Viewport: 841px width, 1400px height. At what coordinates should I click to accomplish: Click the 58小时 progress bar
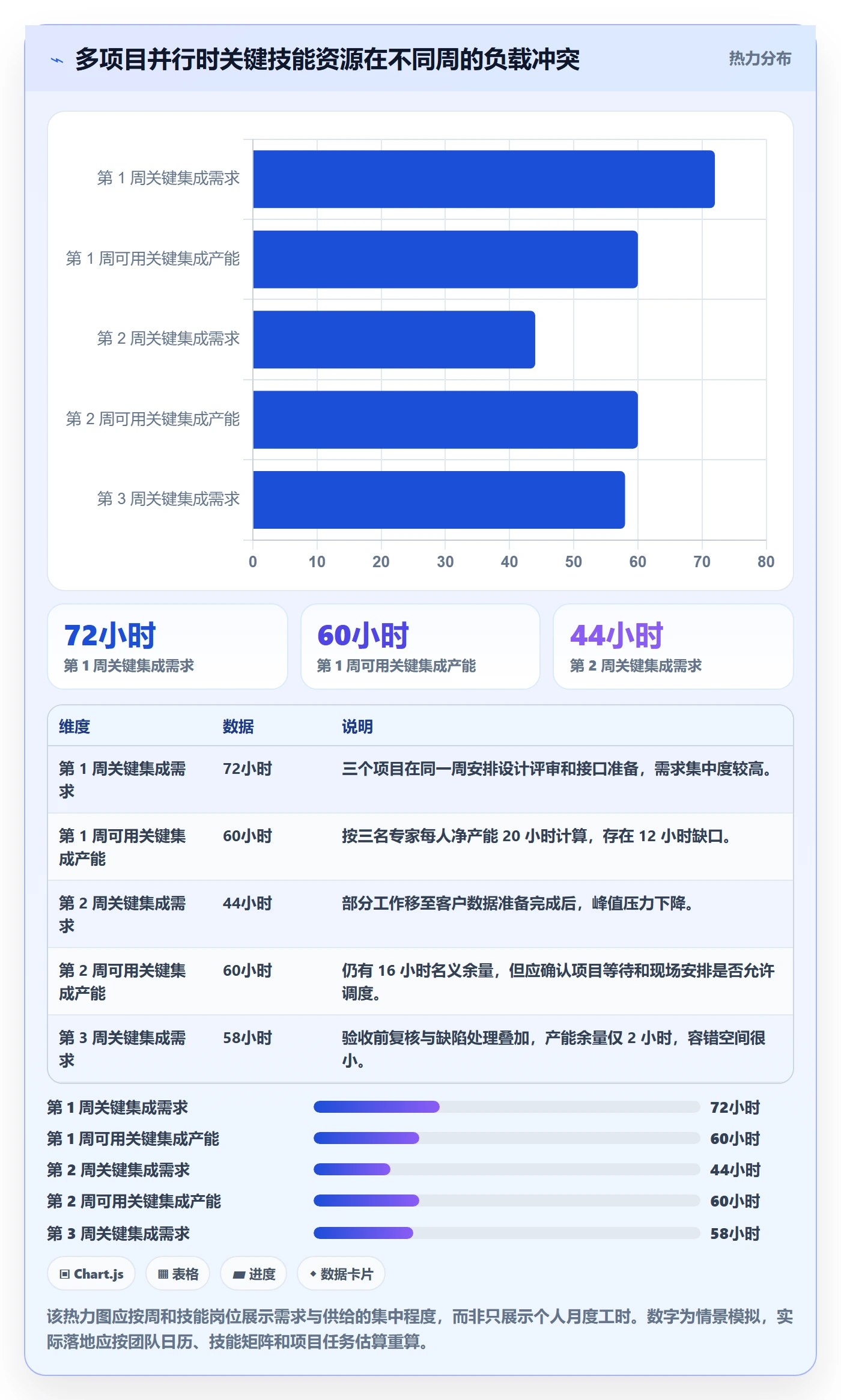506,1233
